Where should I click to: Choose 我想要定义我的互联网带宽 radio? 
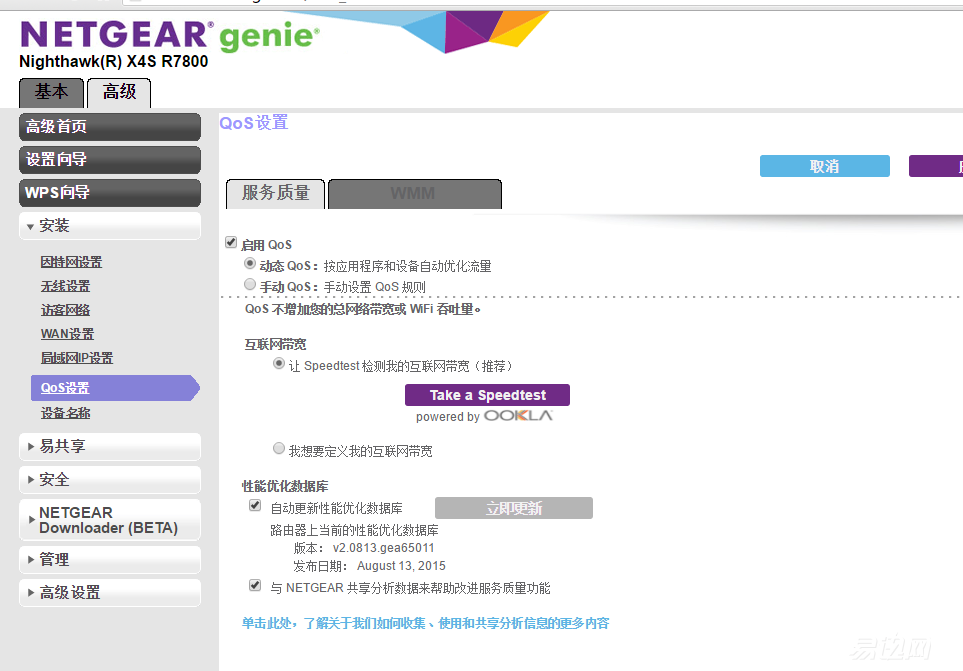pos(279,449)
